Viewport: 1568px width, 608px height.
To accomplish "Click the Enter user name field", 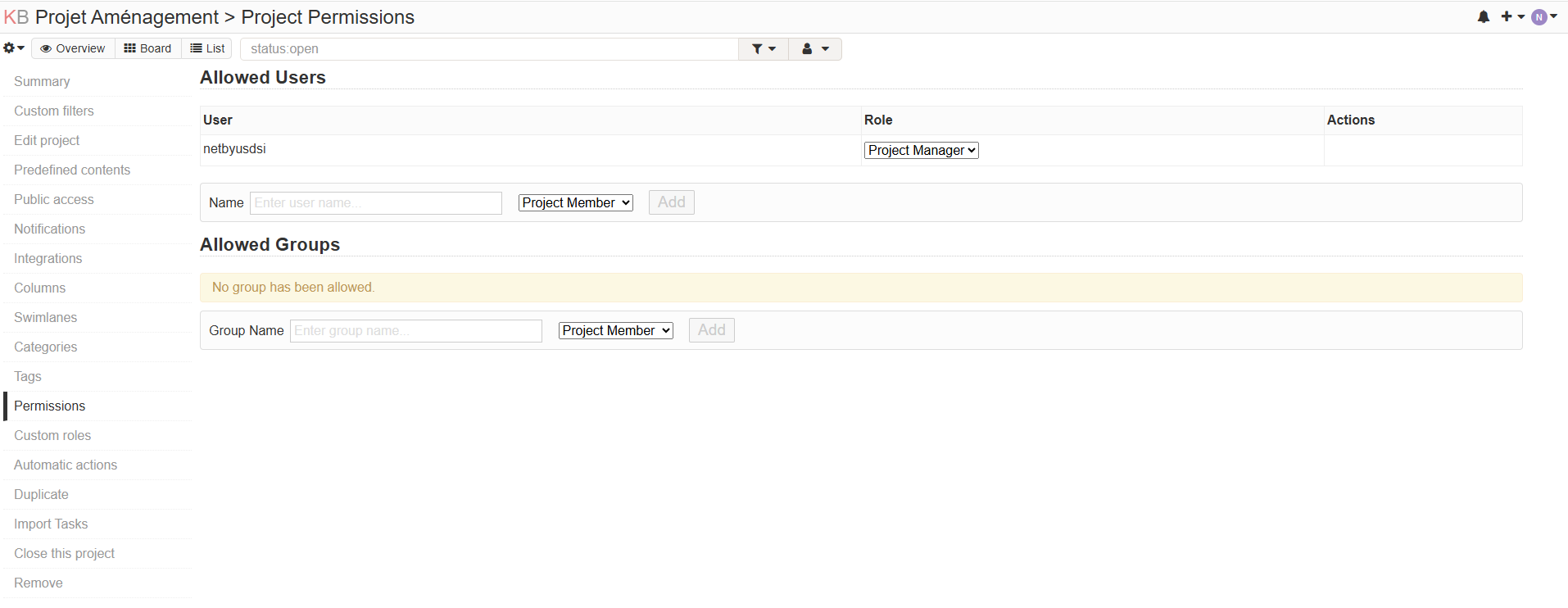I will pos(375,203).
